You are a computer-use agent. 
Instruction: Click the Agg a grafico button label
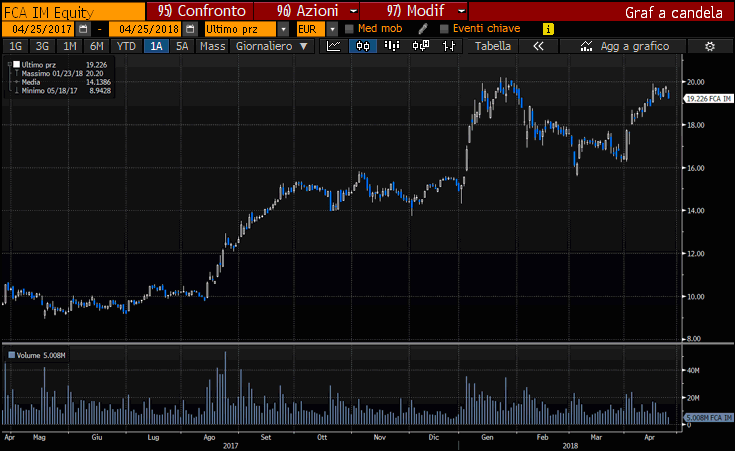click(x=635, y=46)
